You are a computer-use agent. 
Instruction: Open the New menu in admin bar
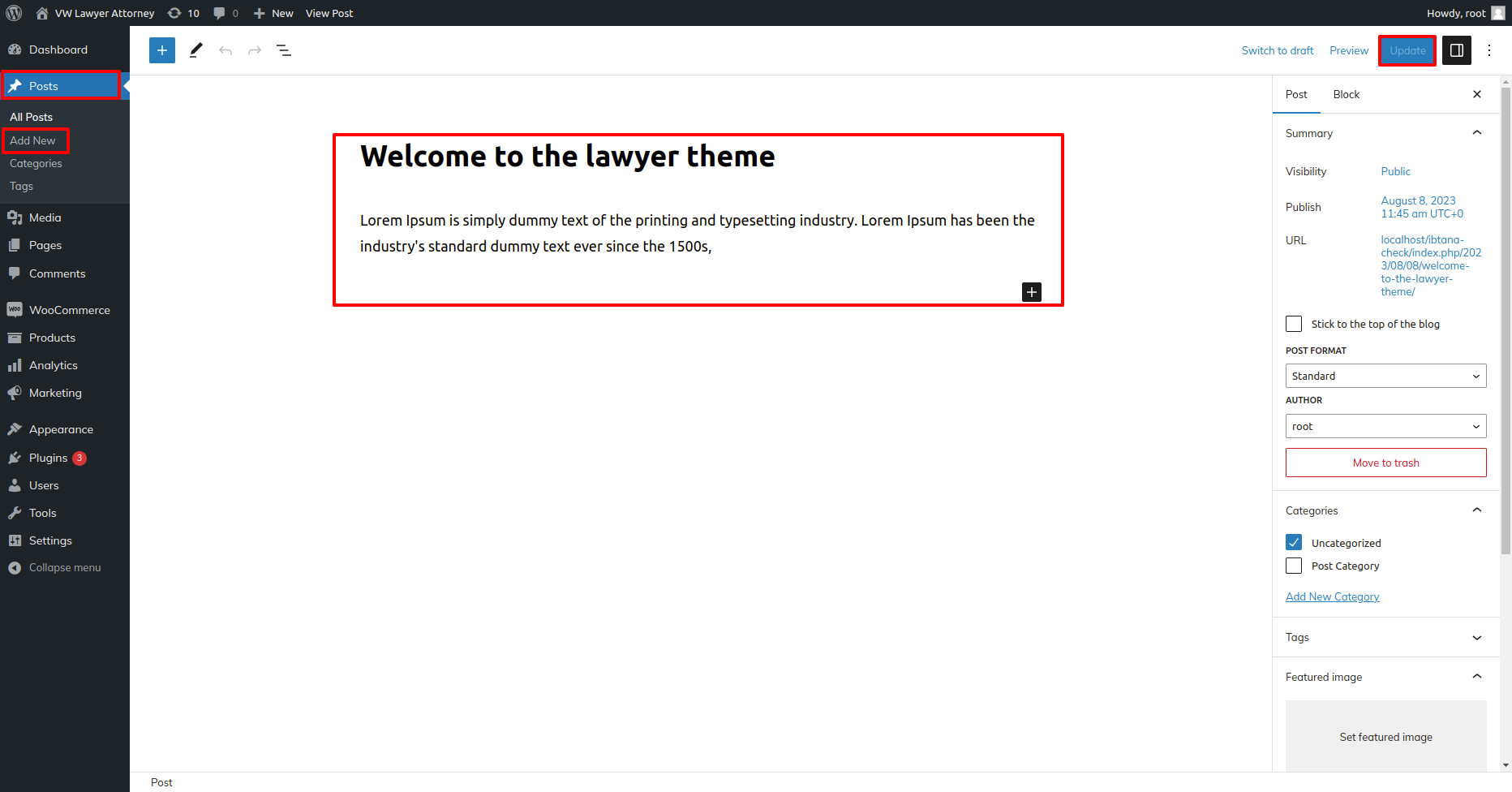[273, 13]
